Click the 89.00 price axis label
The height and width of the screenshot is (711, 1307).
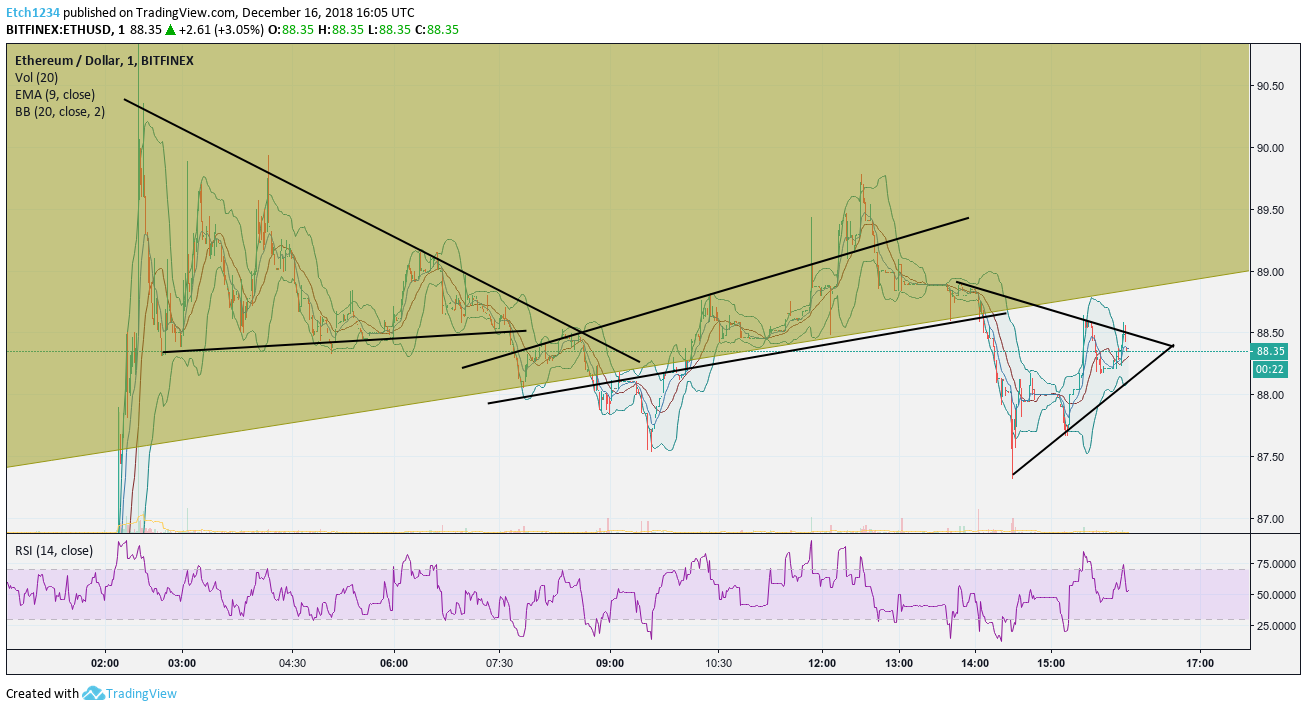coord(1270,272)
